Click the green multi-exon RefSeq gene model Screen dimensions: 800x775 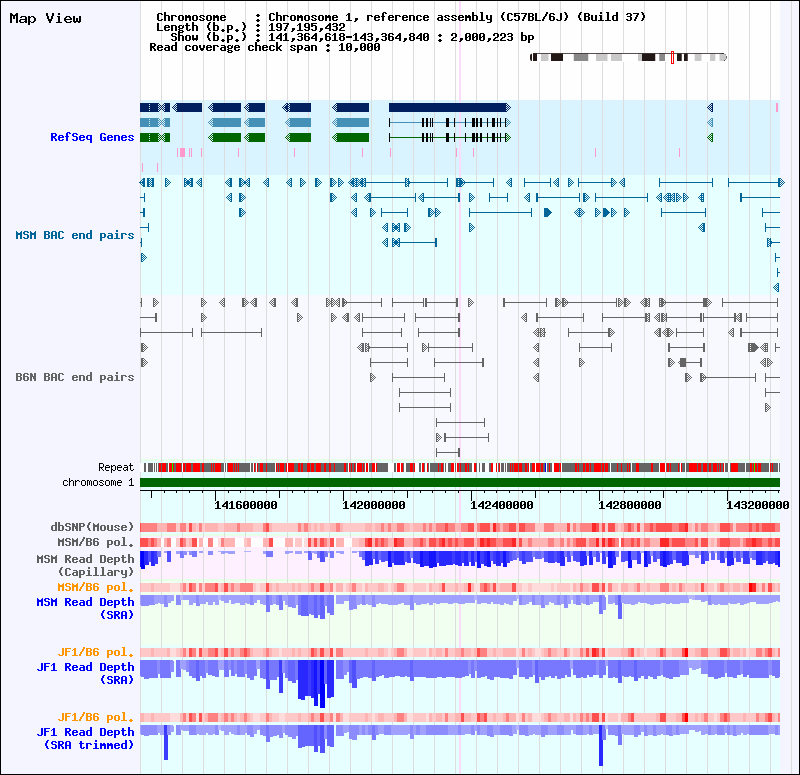click(x=449, y=137)
